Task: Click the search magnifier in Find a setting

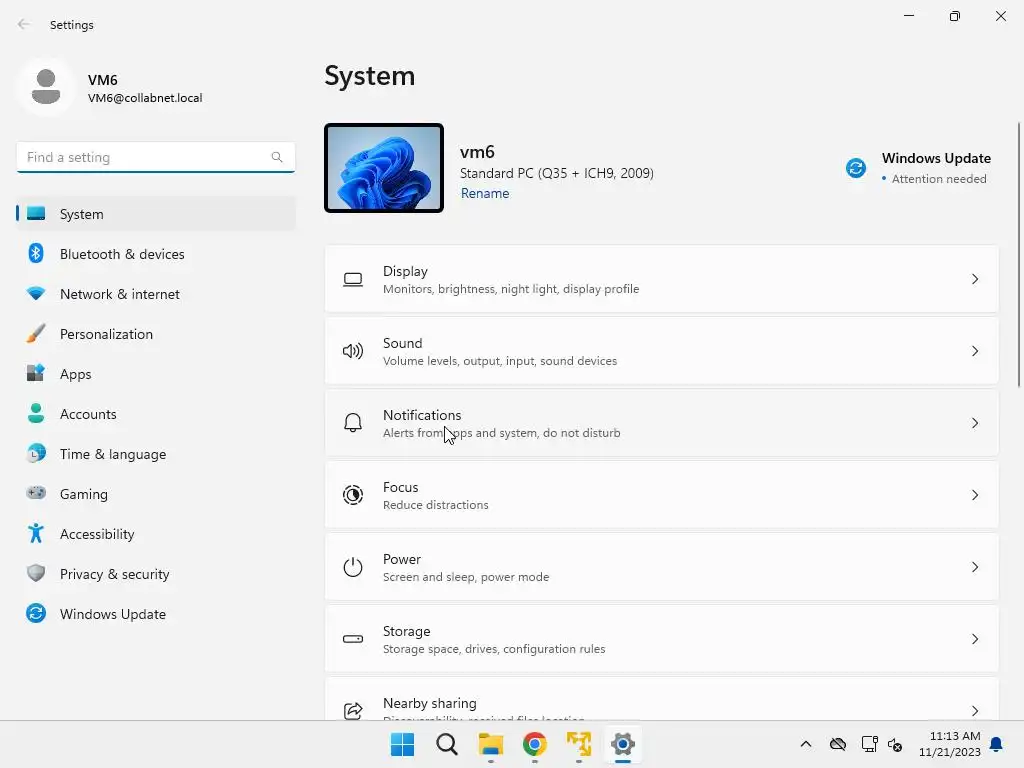Action: 277,157
